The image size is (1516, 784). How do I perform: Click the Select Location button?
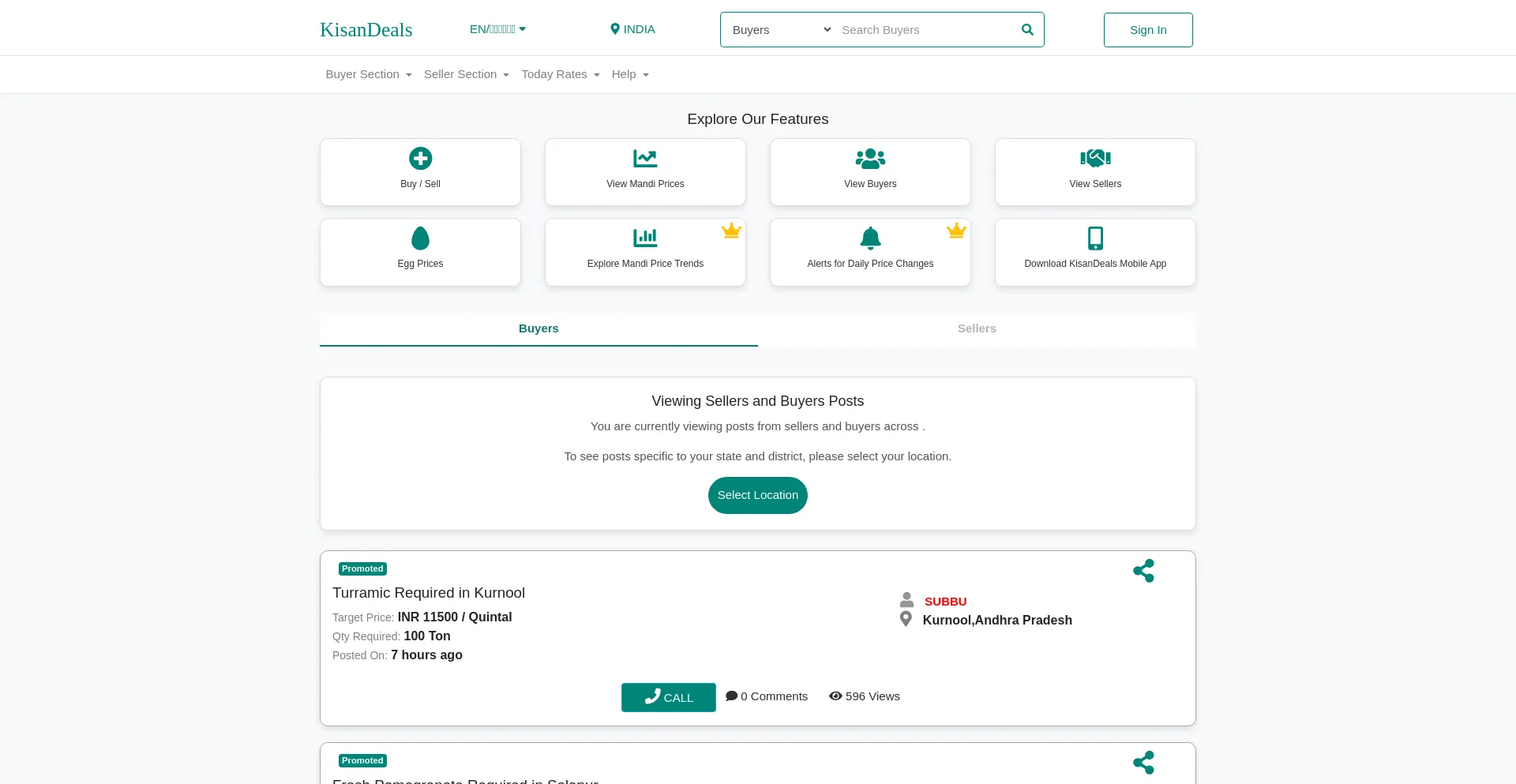(x=758, y=496)
